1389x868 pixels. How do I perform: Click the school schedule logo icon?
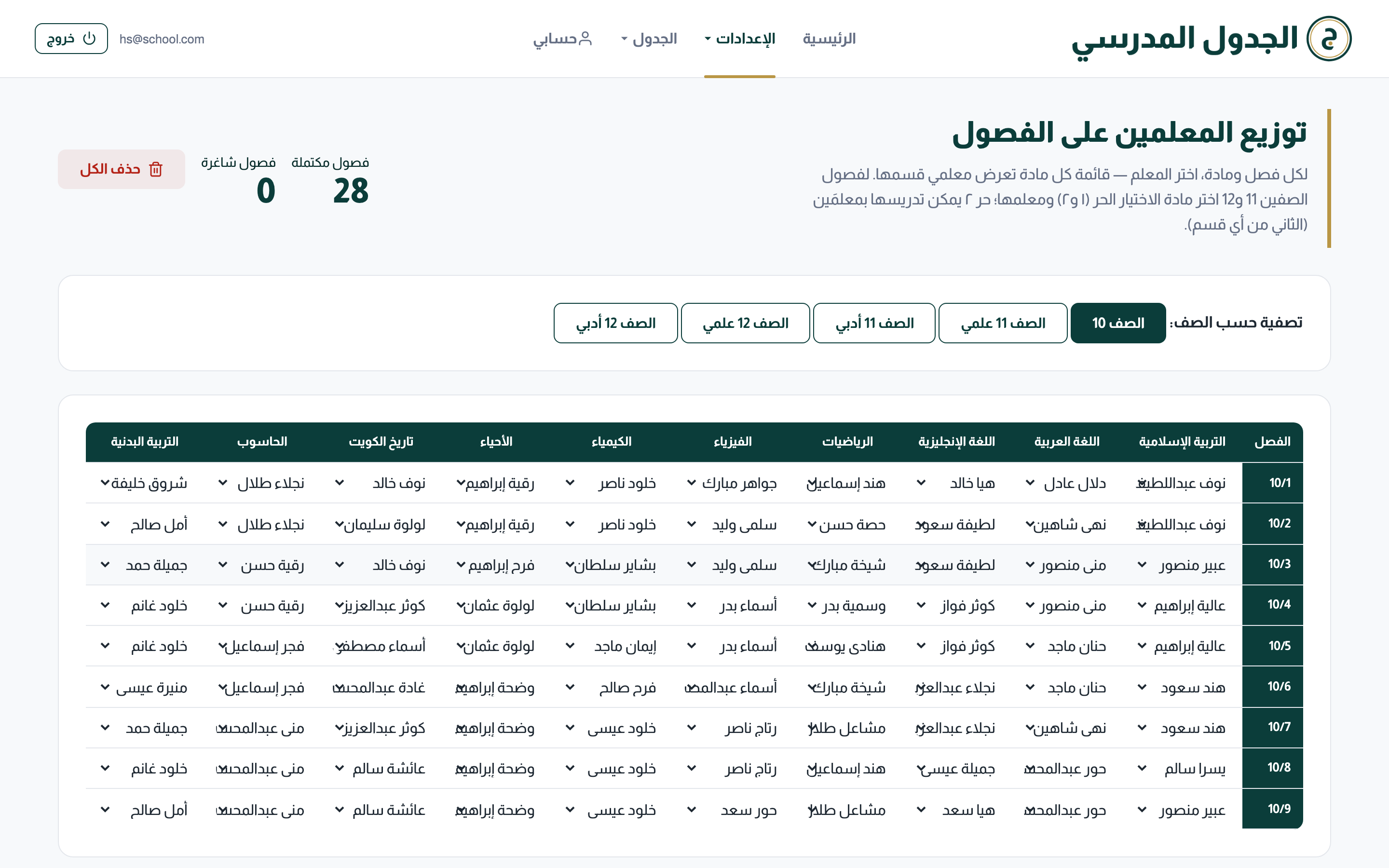pyautogui.click(x=1329, y=39)
